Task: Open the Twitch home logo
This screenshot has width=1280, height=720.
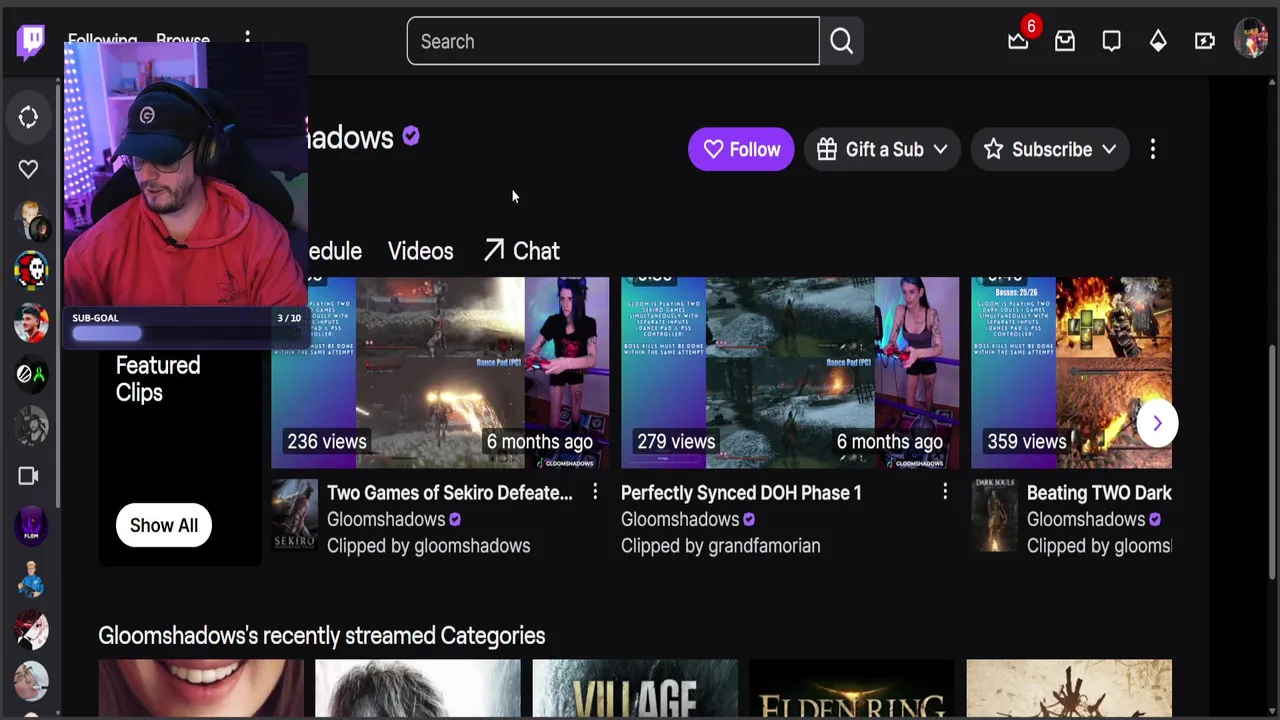Action: point(31,42)
